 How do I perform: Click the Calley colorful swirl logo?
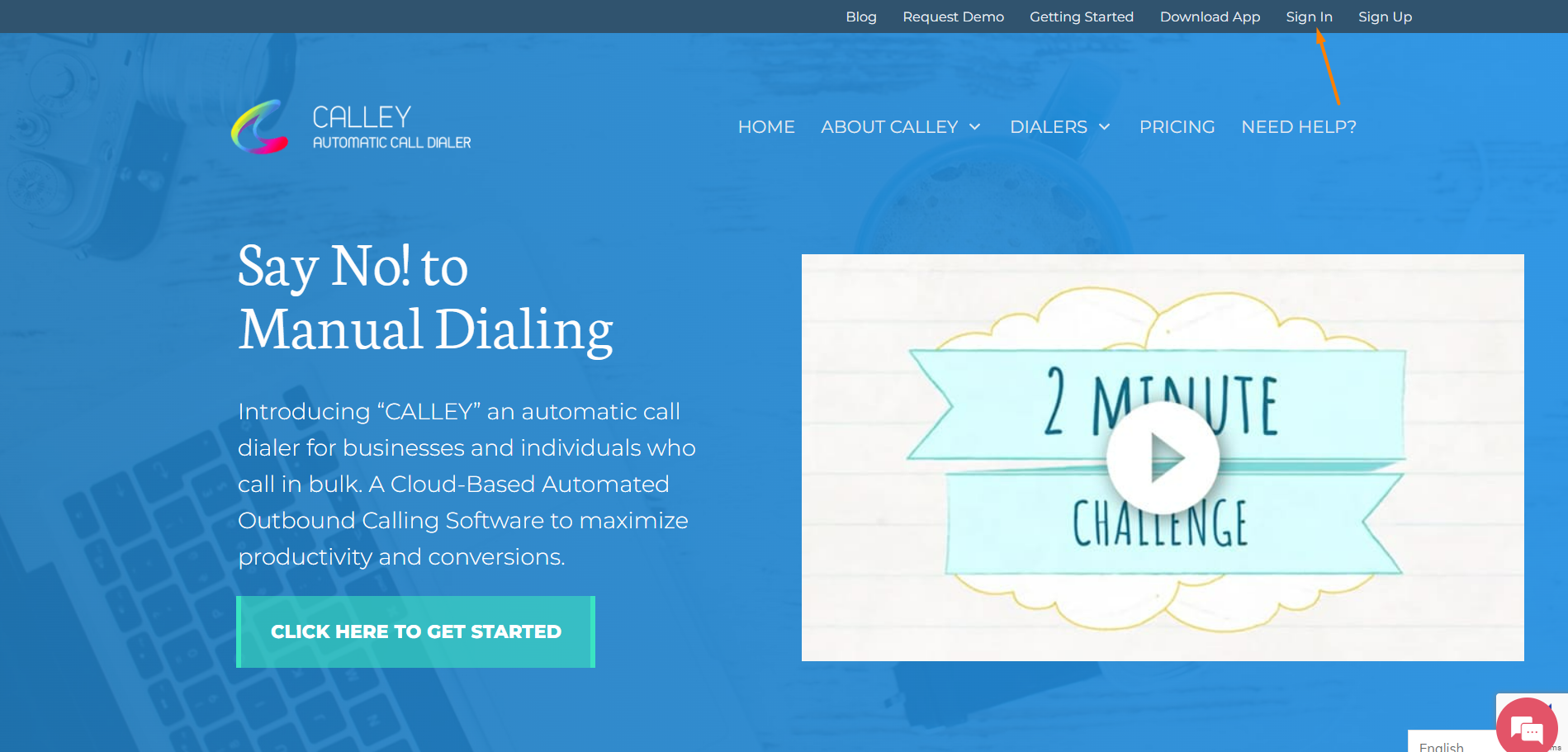[260, 127]
